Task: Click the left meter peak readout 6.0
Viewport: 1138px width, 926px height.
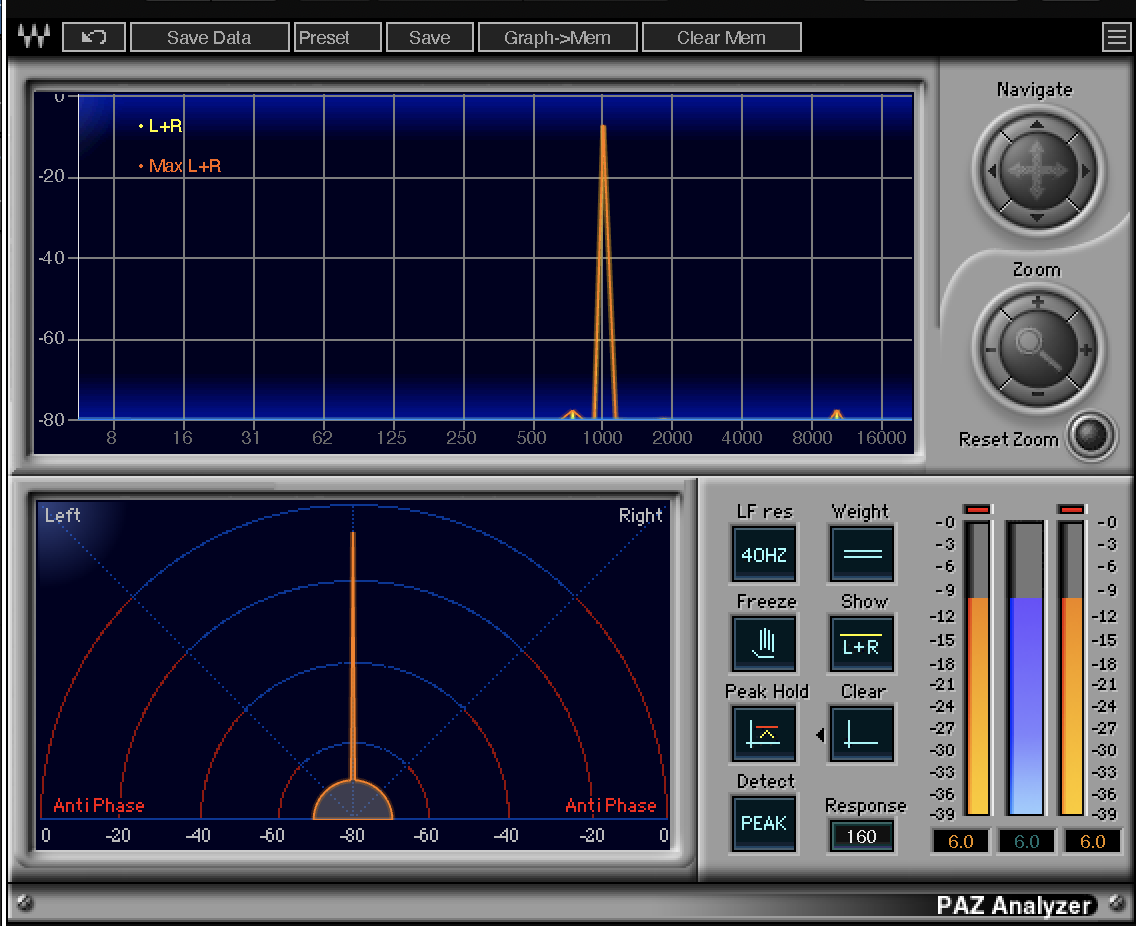Action: click(960, 841)
